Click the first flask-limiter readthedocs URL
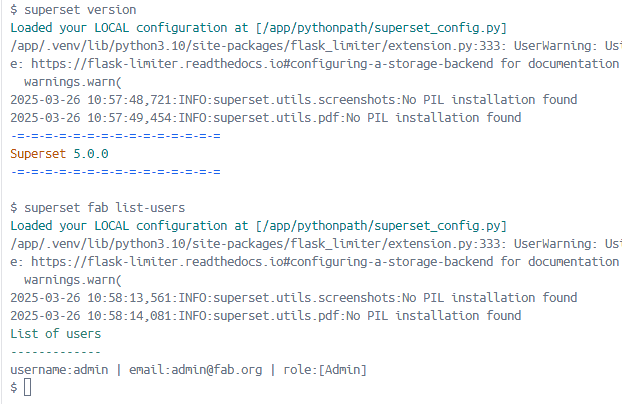 point(262,63)
